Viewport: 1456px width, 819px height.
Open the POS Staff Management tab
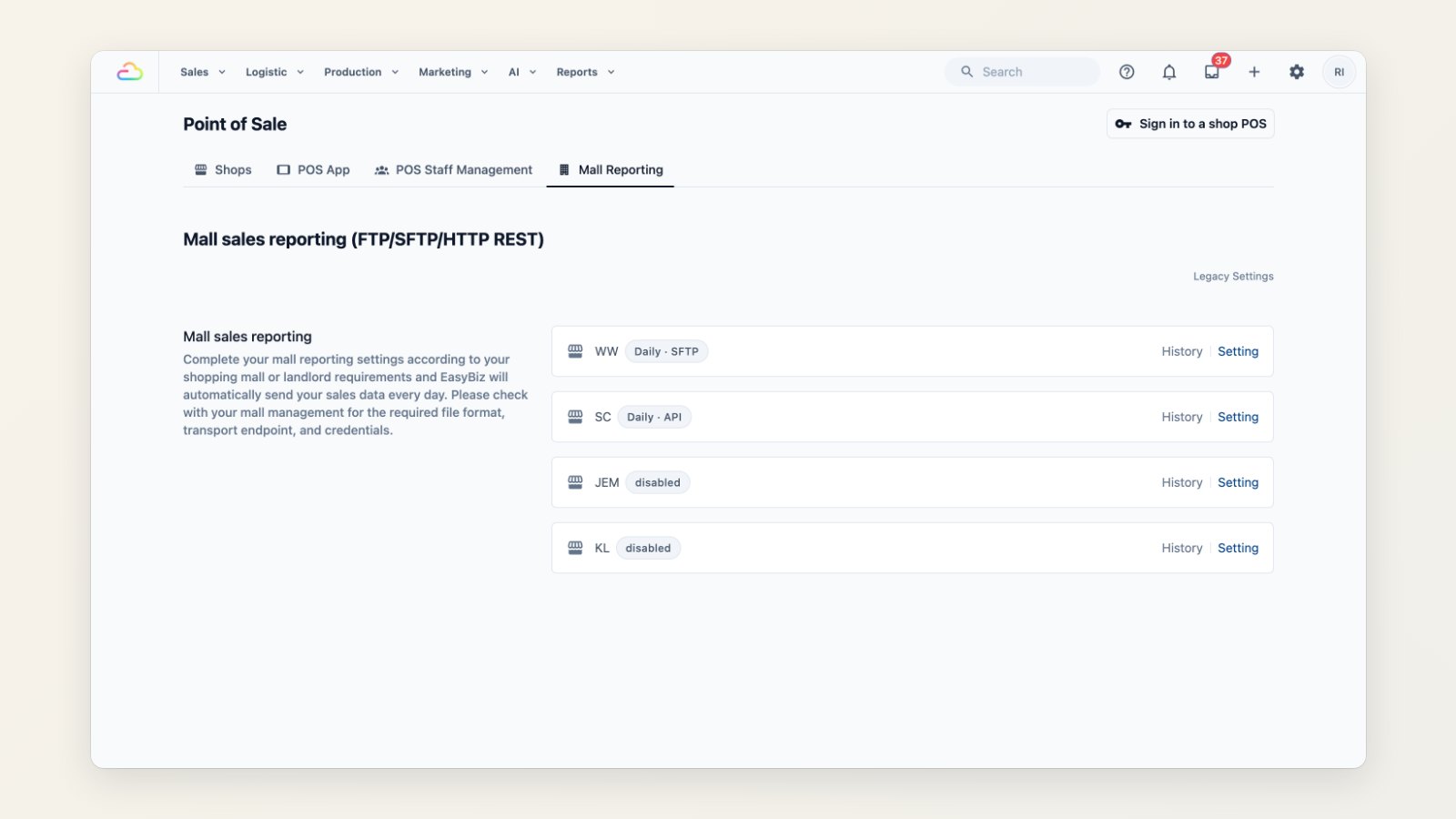click(x=453, y=170)
